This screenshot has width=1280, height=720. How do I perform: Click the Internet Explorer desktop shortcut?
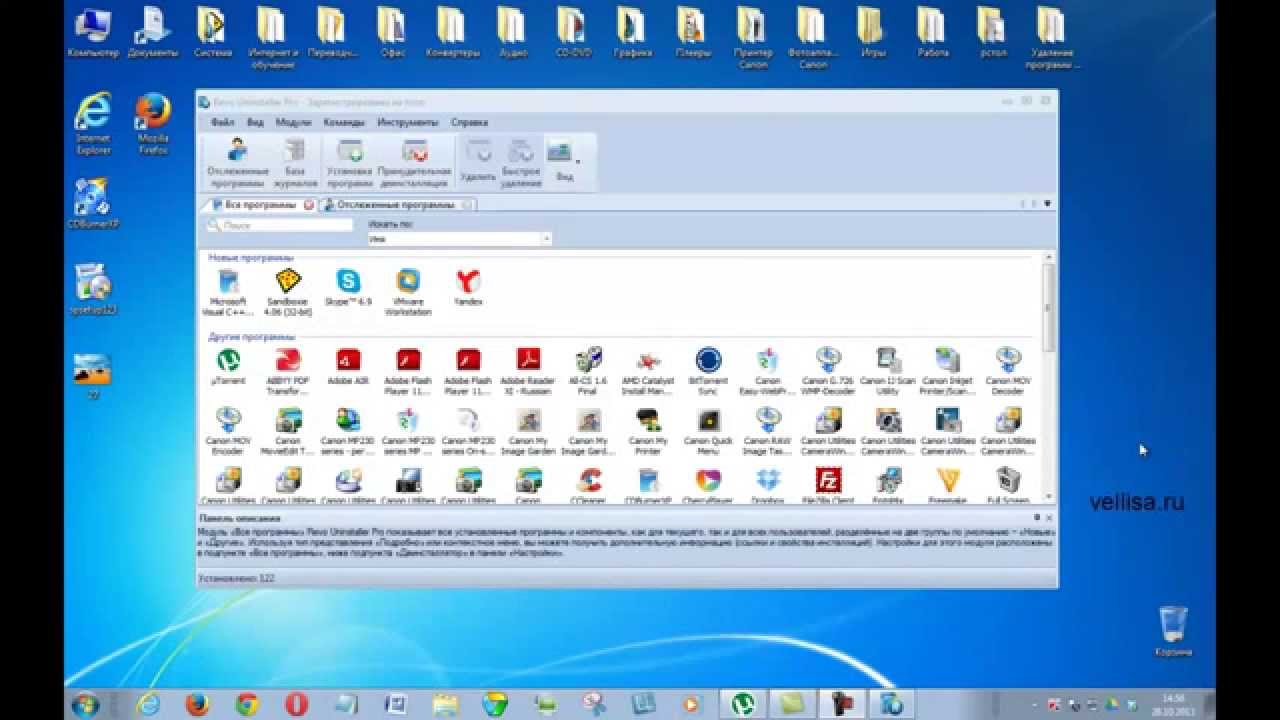[x=93, y=124]
